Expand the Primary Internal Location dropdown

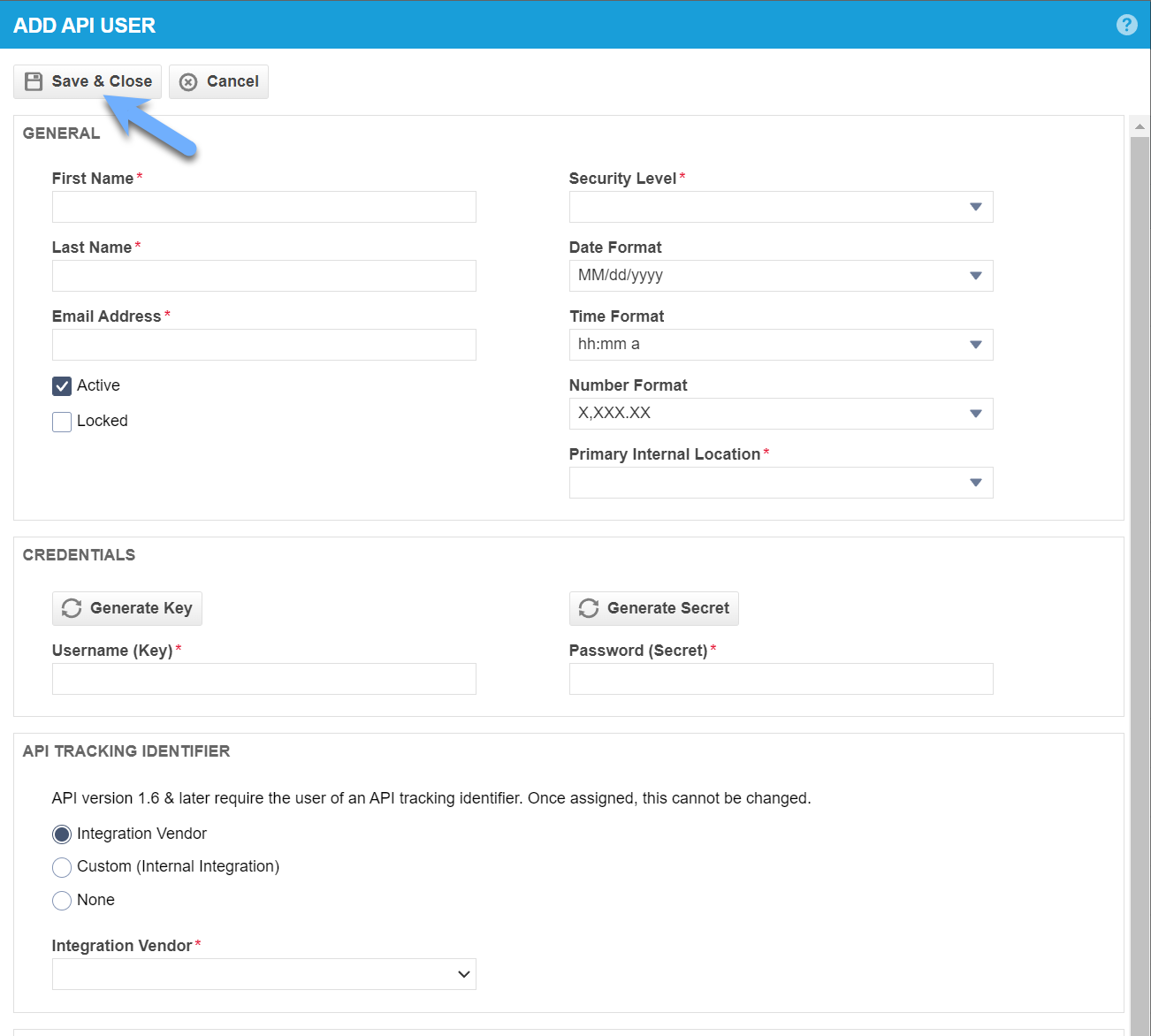(975, 482)
